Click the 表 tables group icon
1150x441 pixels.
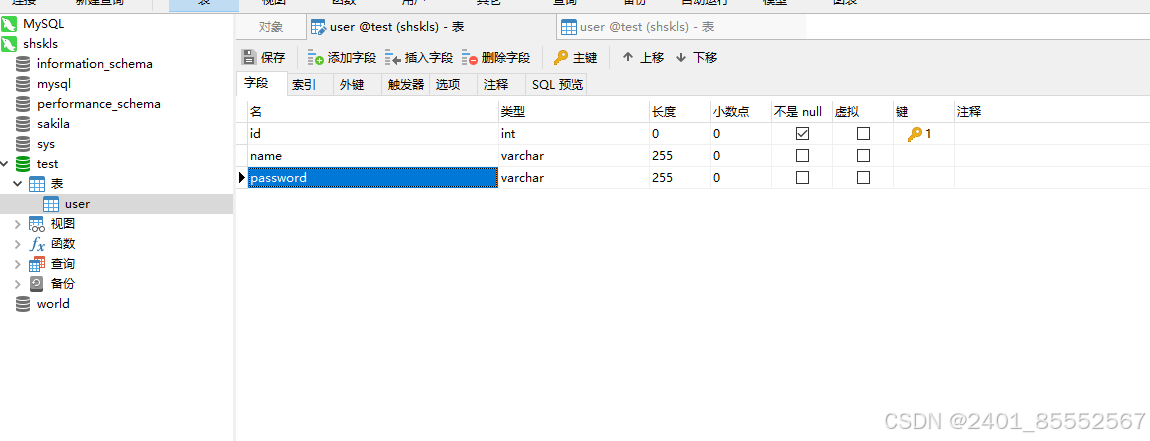pos(37,183)
